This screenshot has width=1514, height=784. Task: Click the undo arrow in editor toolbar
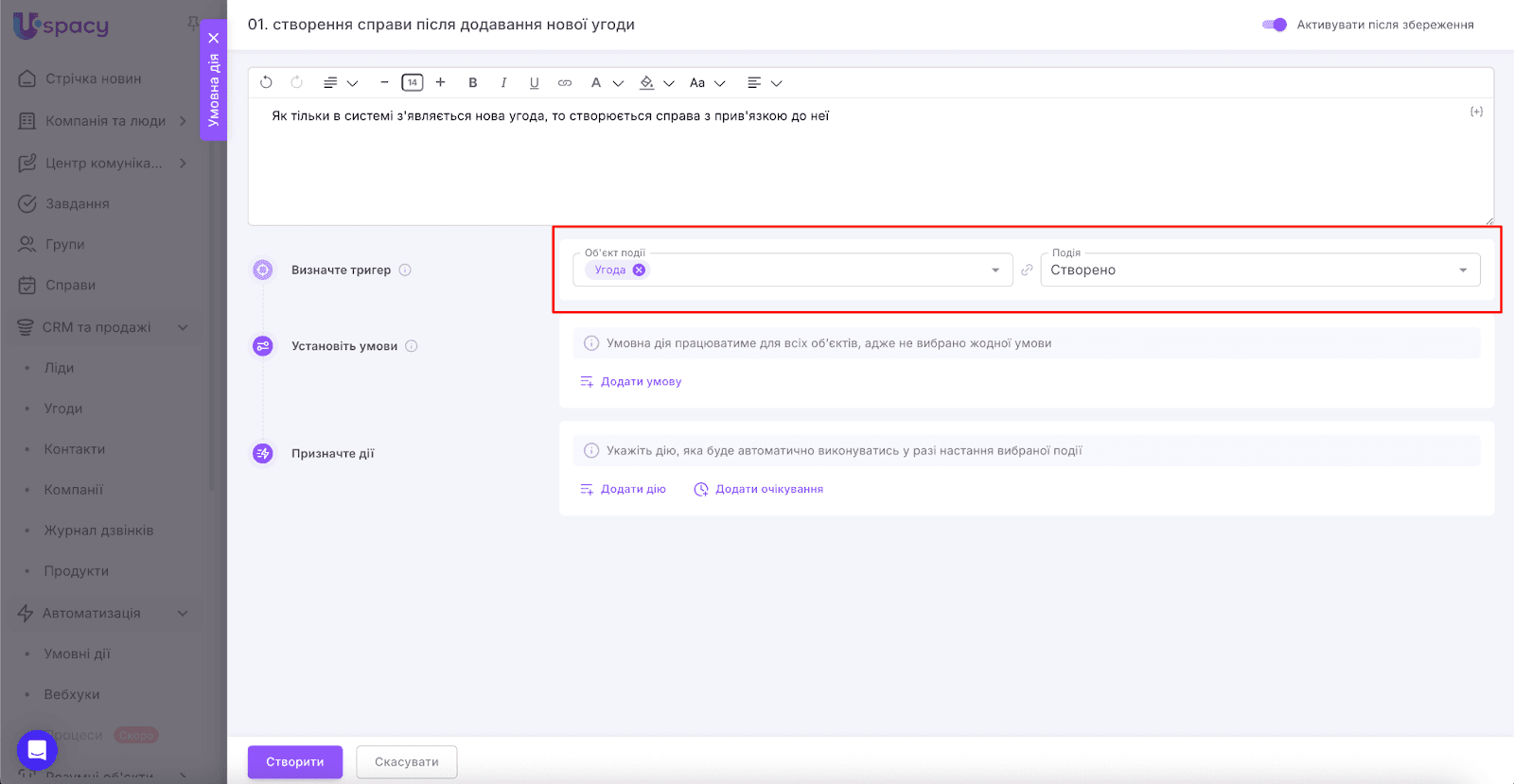coord(266,82)
